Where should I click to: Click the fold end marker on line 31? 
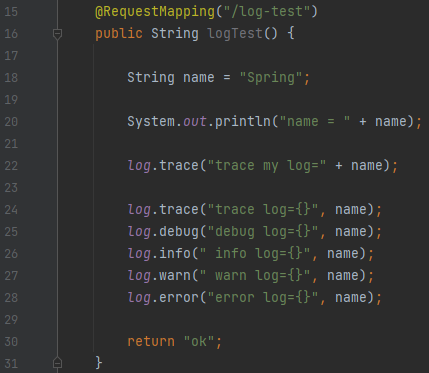coord(57,362)
